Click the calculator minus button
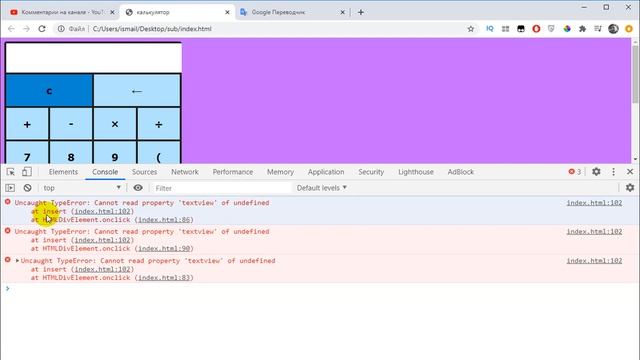 [x=71, y=124]
